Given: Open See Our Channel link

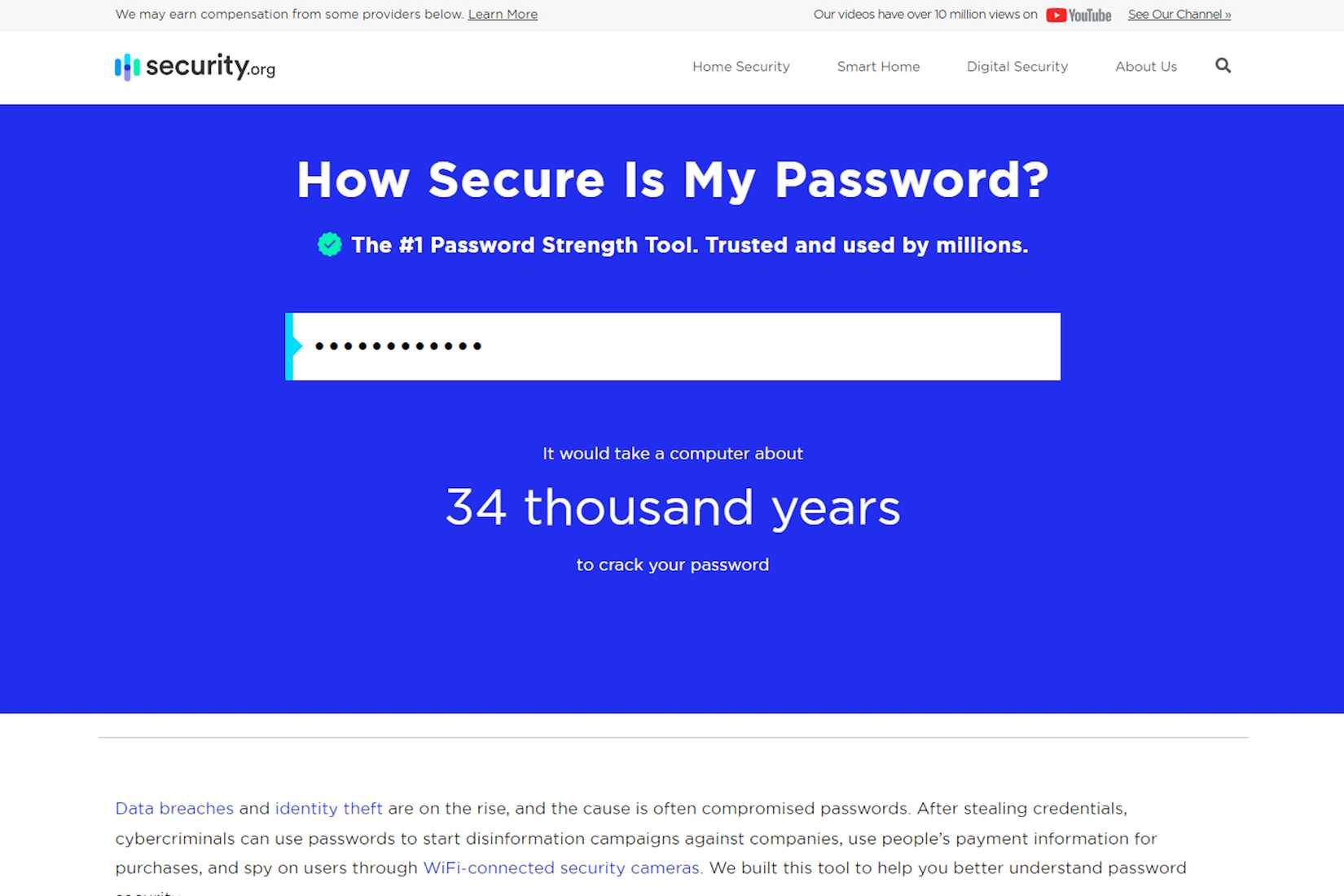Looking at the screenshot, I should coord(1179,14).
